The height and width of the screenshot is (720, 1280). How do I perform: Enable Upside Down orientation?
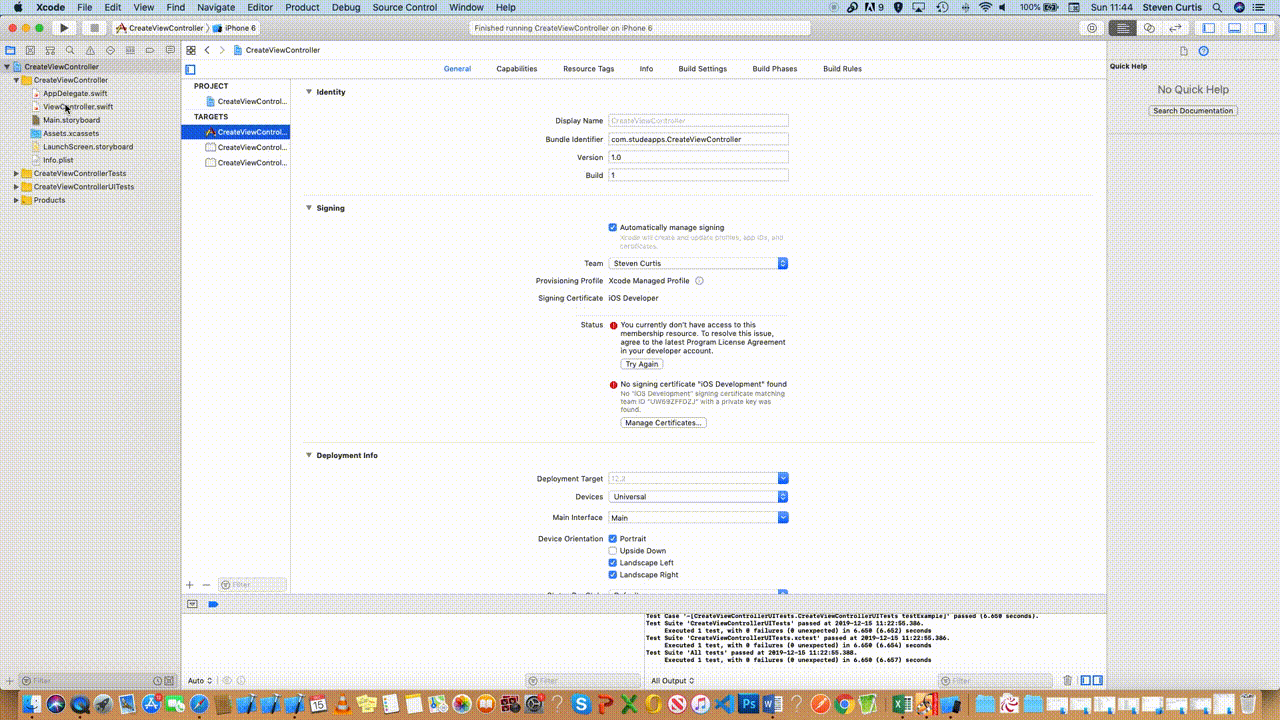coord(613,551)
